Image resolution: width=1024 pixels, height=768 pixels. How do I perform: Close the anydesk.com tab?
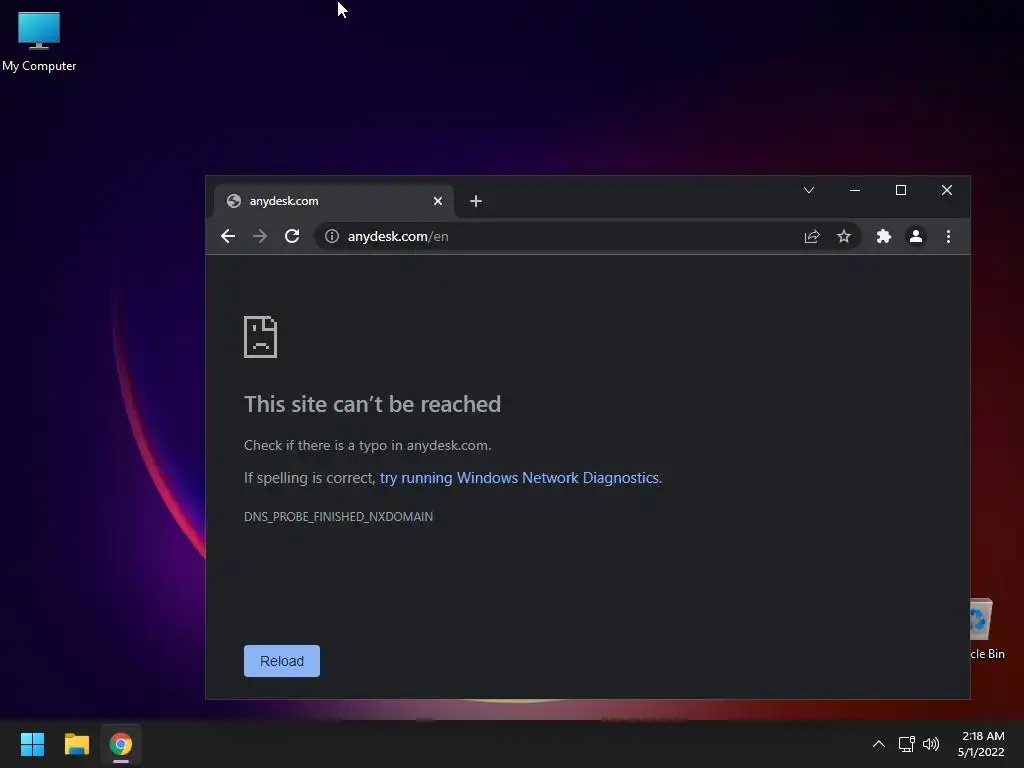438,201
